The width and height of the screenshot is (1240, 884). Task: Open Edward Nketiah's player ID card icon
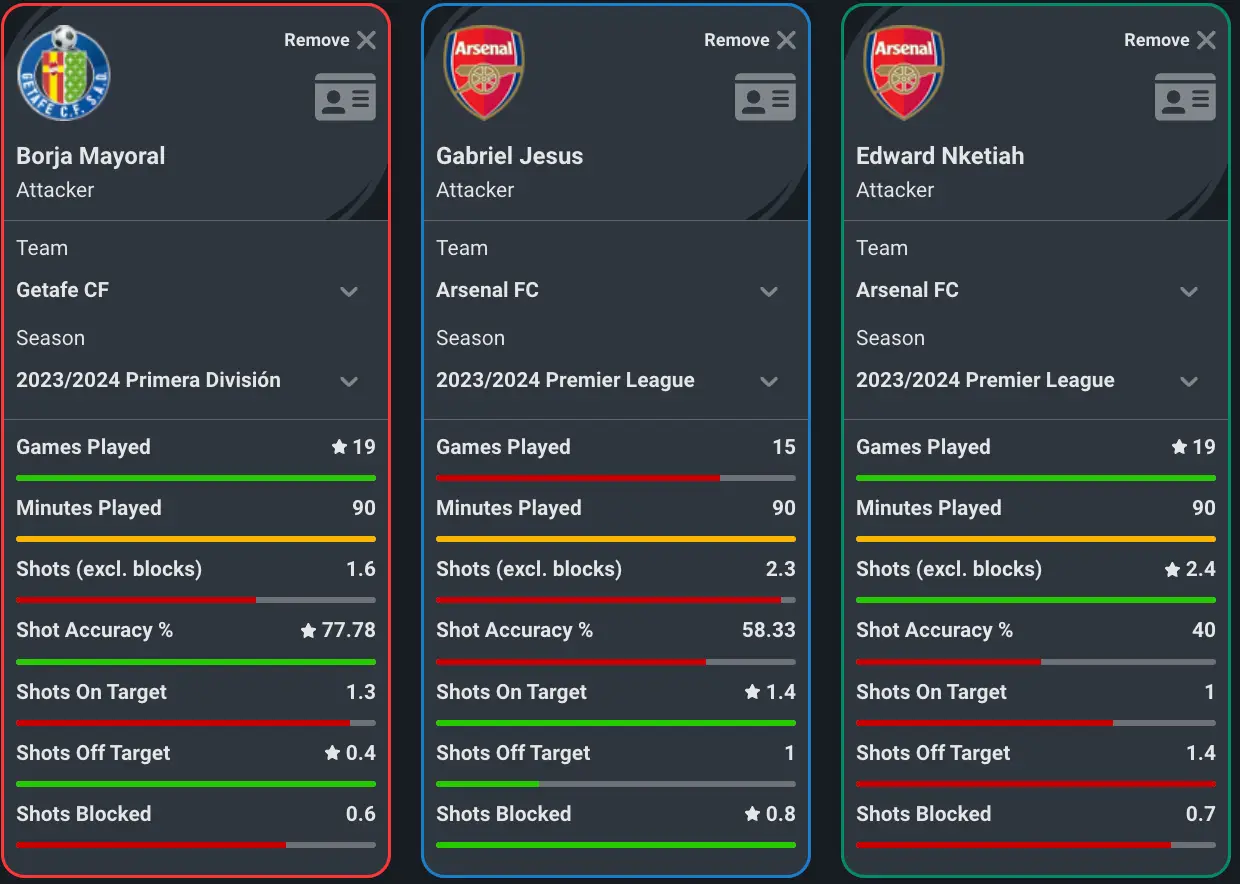pyautogui.click(x=1185, y=97)
